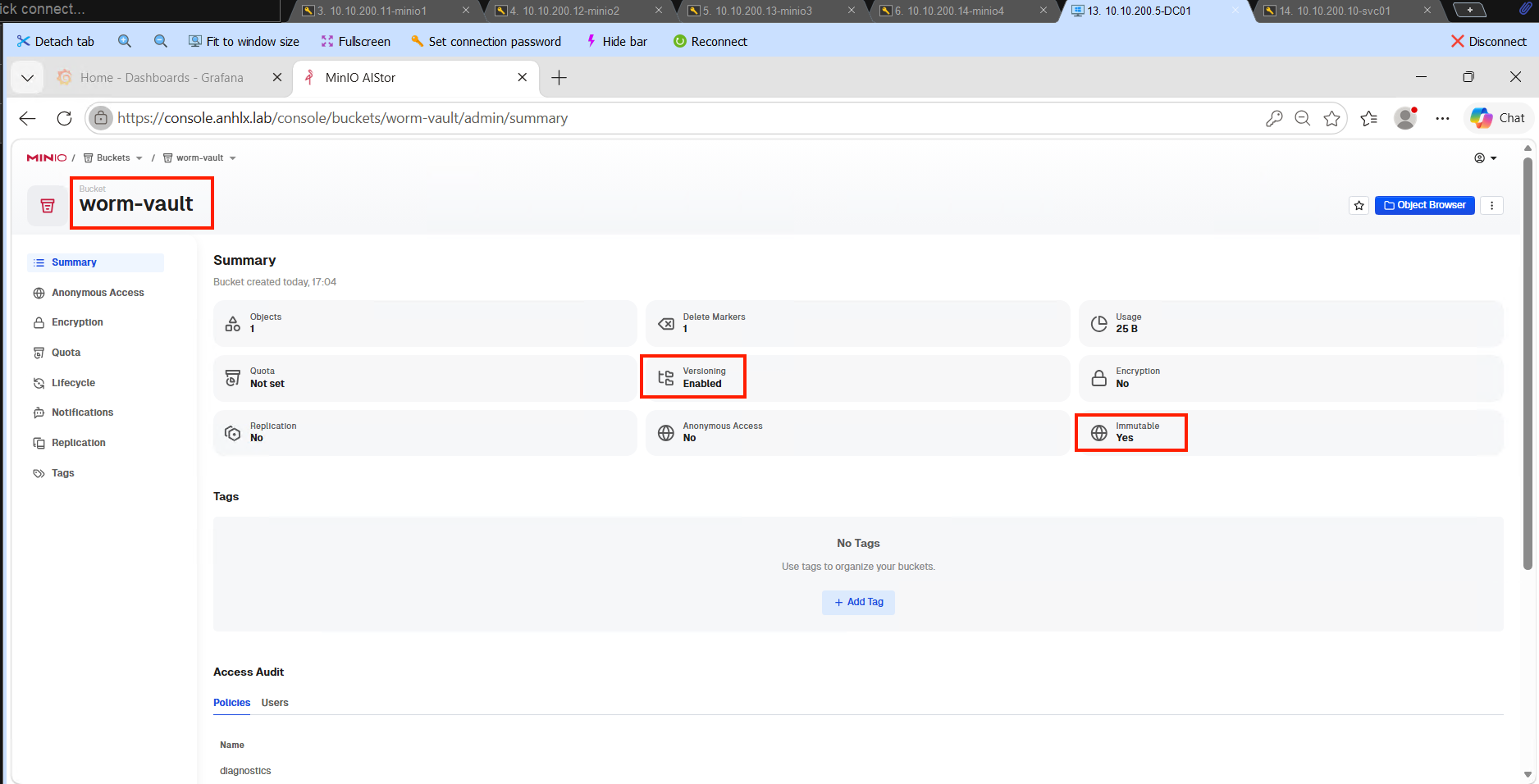Open the user account menu
1539x784 pixels.
(1486, 158)
